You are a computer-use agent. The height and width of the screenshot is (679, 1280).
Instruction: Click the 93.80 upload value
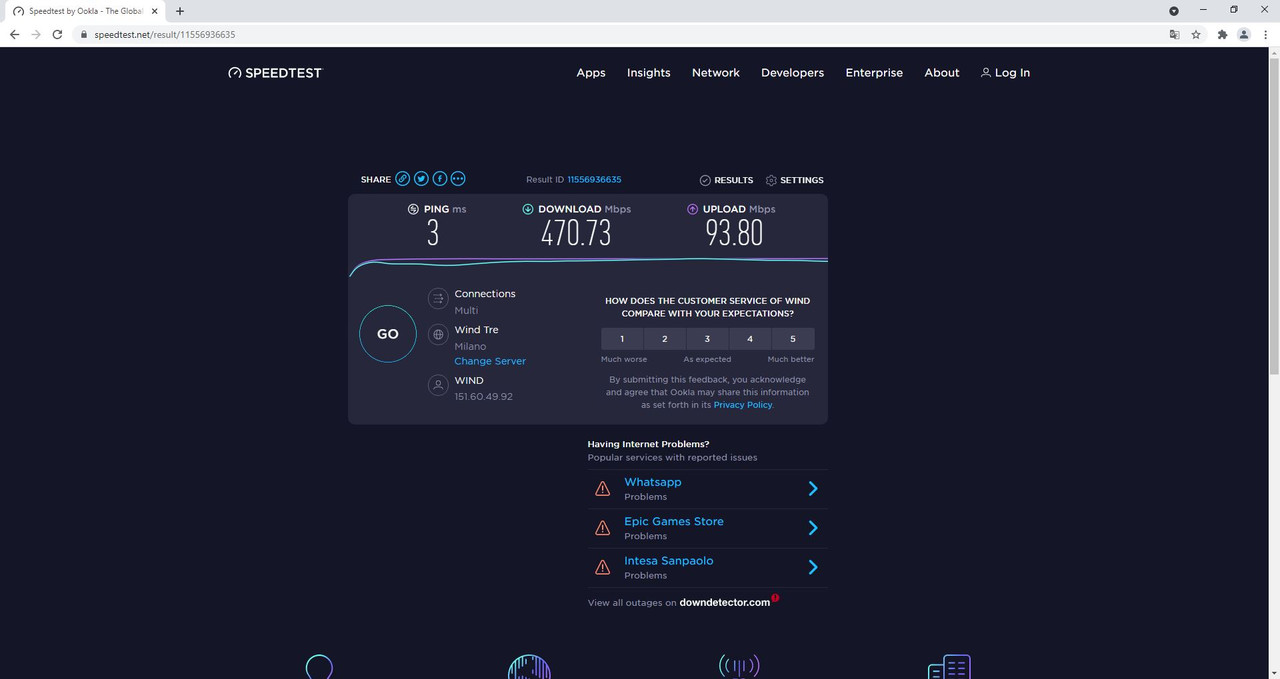734,234
